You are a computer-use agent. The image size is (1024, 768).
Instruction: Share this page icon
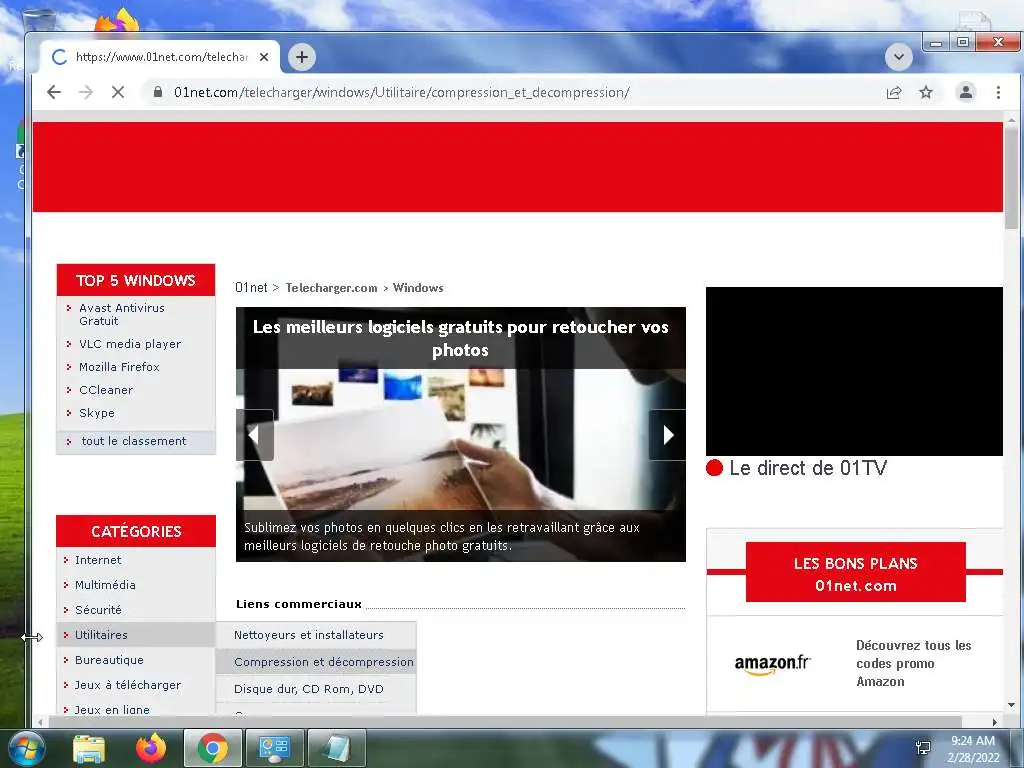click(894, 92)
